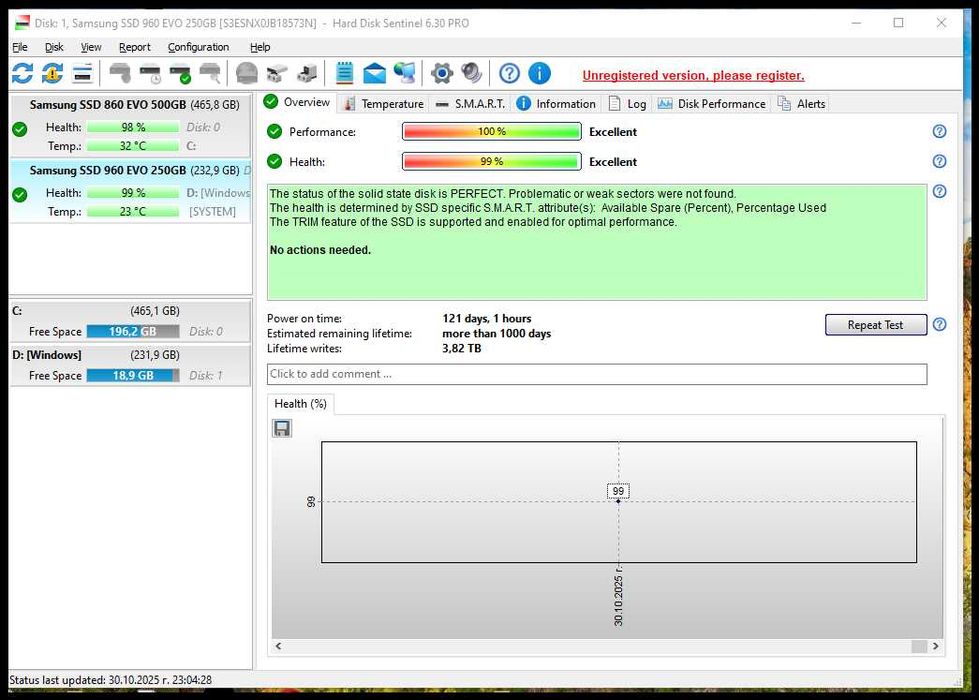Open the View menu
979x700 pixels.
point(91,47)
